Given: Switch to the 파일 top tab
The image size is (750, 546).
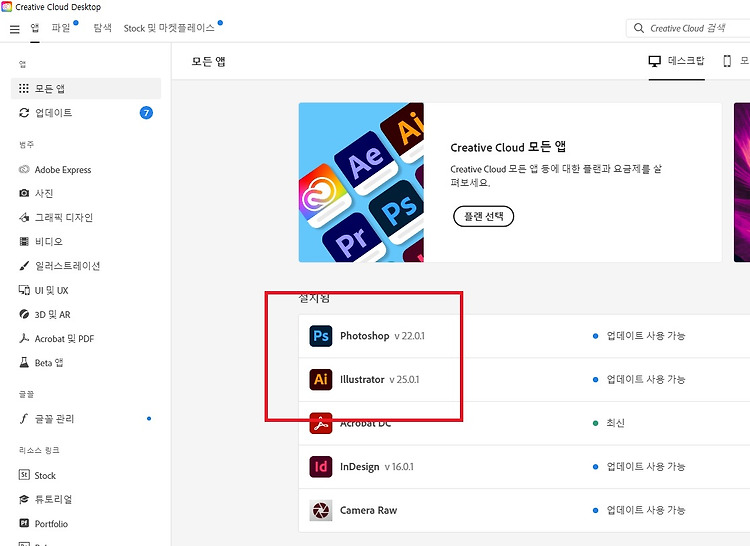Looking at the screenshot, I should pyautogui.click(x=61, y=28).
